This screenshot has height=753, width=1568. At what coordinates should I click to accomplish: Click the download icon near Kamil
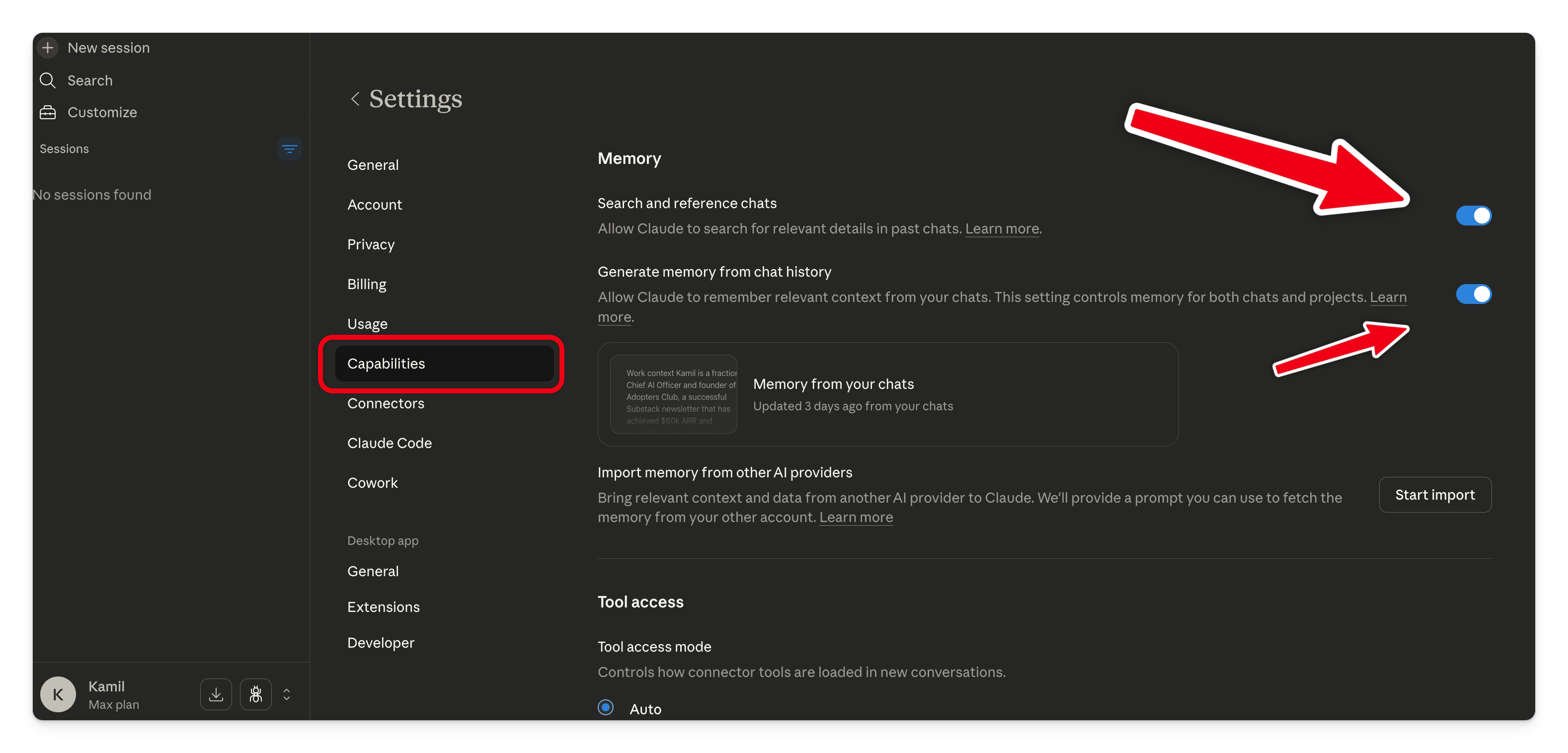216,694
